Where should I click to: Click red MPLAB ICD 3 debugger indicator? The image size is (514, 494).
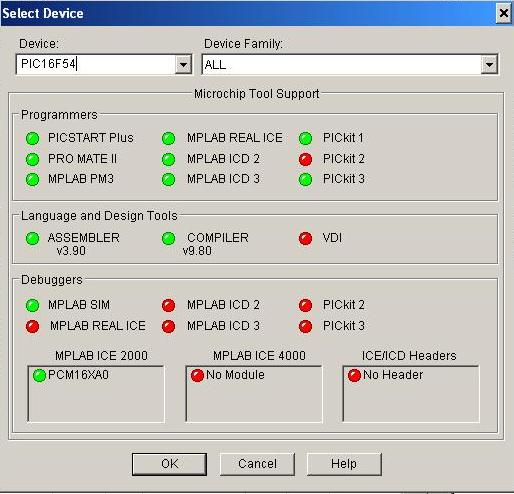click(x=169, y=326)
